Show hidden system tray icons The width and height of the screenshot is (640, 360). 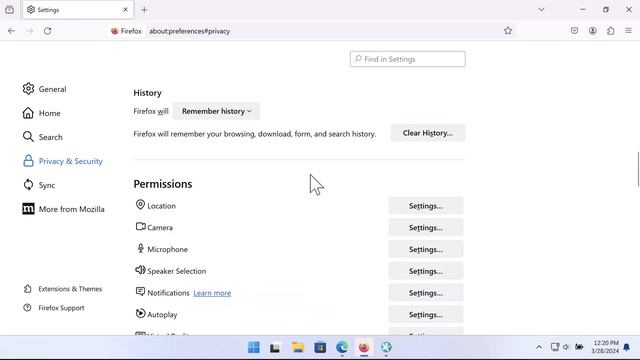[539, 347]
